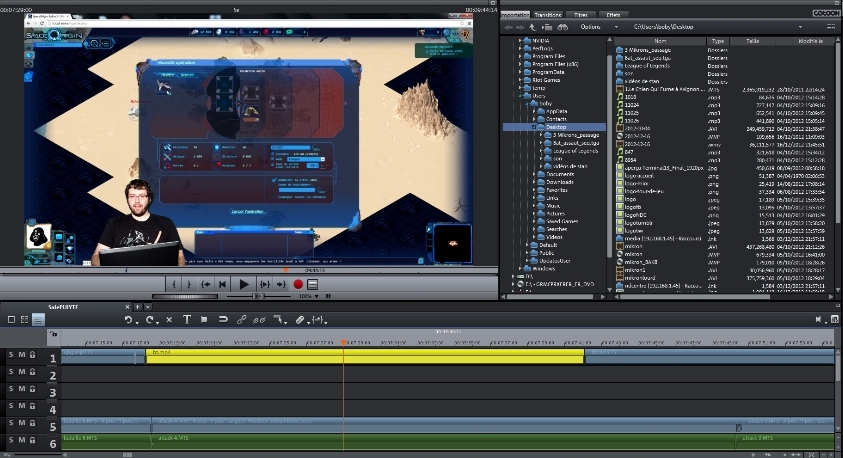Lock track 6
Image resolution: width=843 pixels, height=458 pixels.
[32, 440]
